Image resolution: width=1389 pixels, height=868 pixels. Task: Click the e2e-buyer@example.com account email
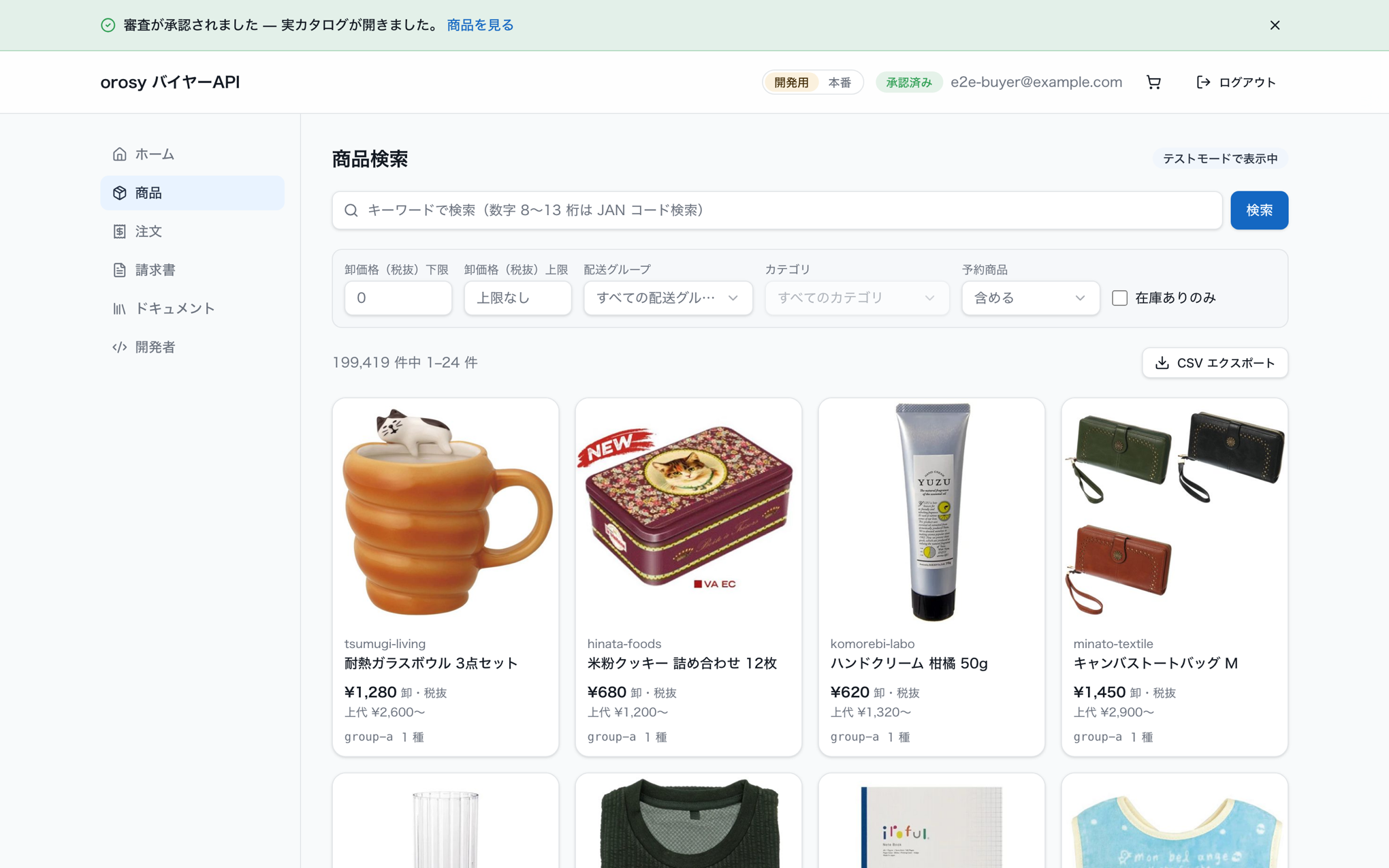1036,82
